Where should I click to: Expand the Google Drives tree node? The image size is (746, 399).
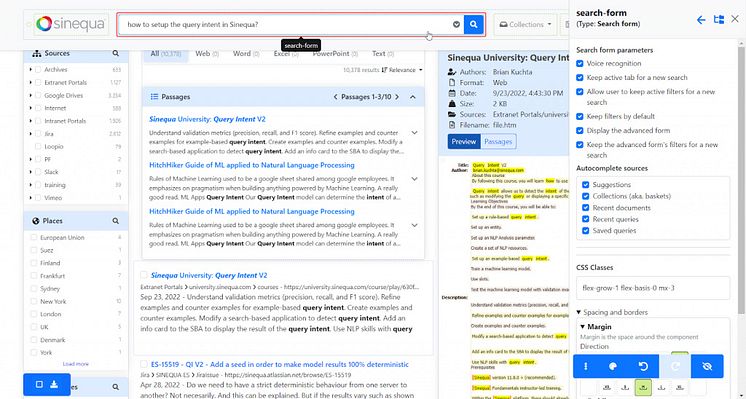coord(31,95)
